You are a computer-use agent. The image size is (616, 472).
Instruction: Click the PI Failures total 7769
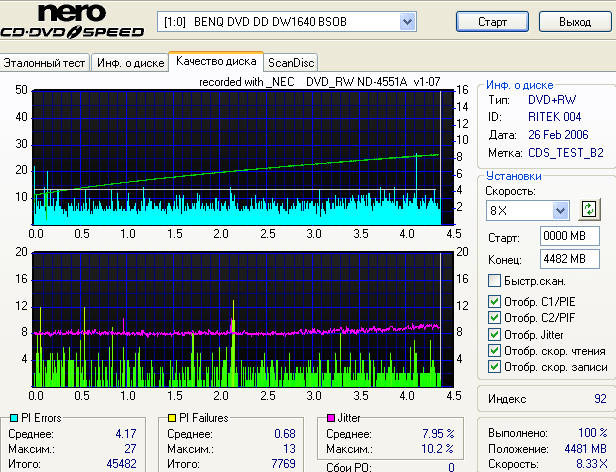tap(283, 464)
